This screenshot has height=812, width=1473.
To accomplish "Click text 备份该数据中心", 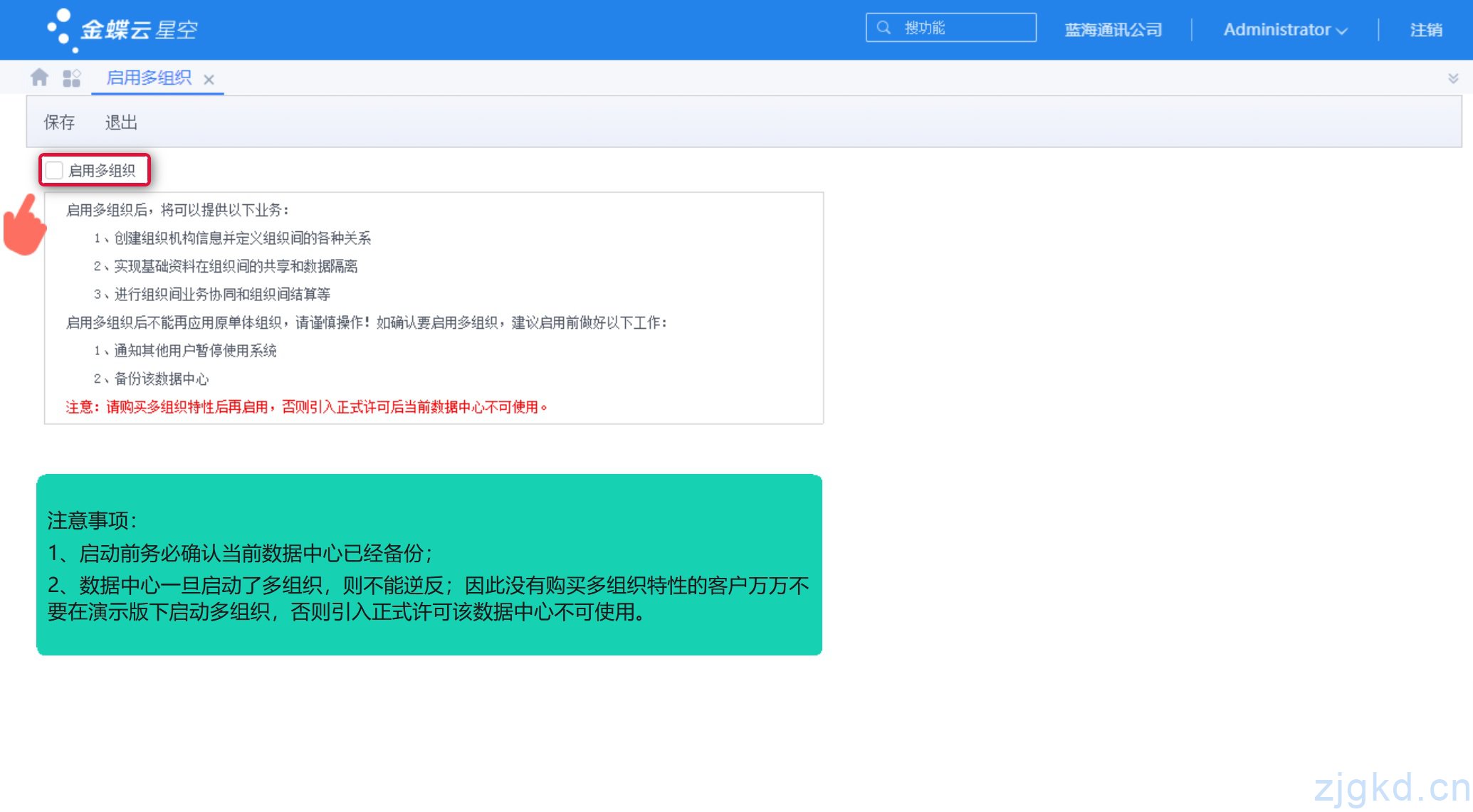I will coord(162,379).
